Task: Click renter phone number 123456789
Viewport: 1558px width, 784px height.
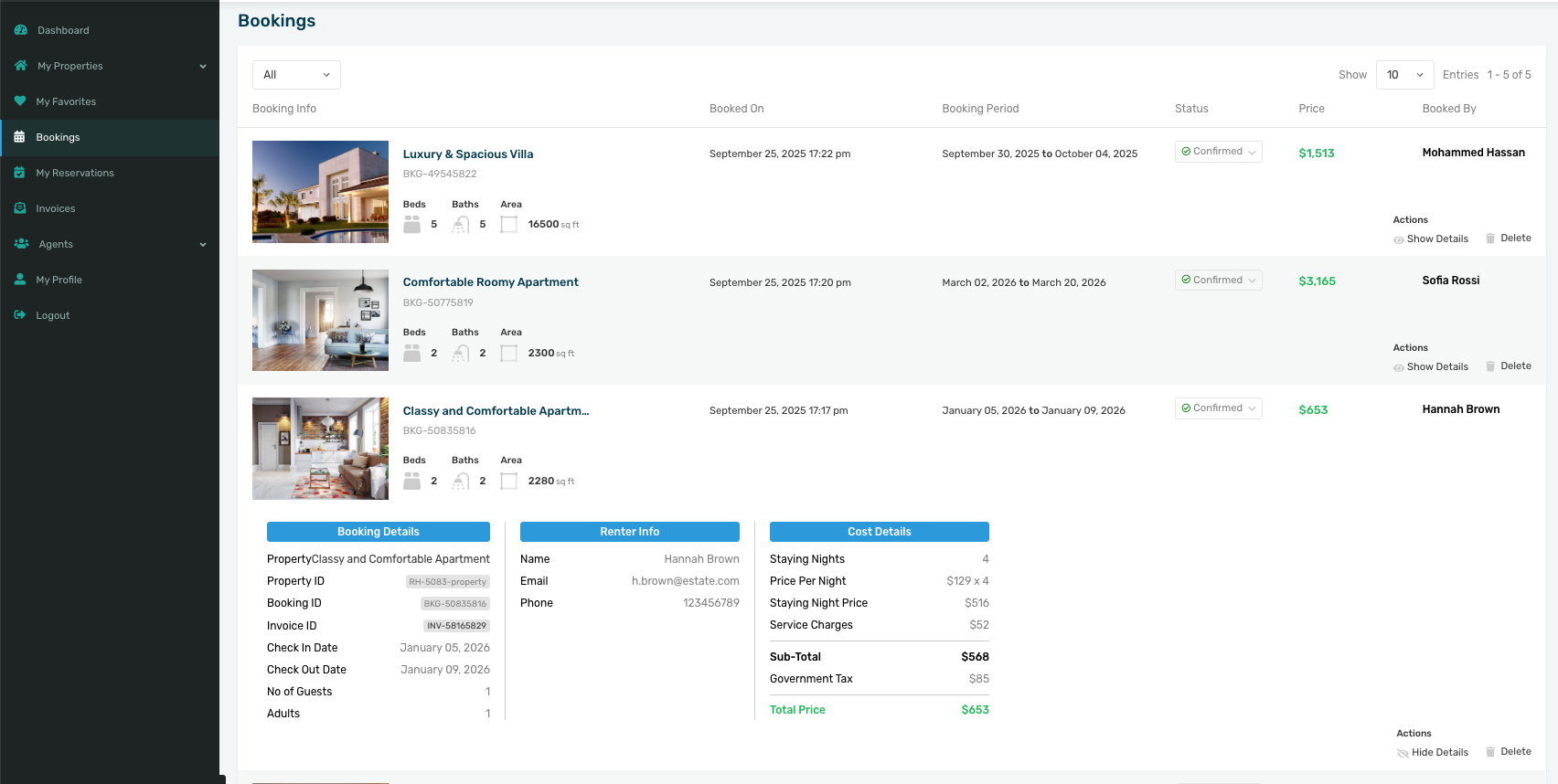Action: coord(711,603)
